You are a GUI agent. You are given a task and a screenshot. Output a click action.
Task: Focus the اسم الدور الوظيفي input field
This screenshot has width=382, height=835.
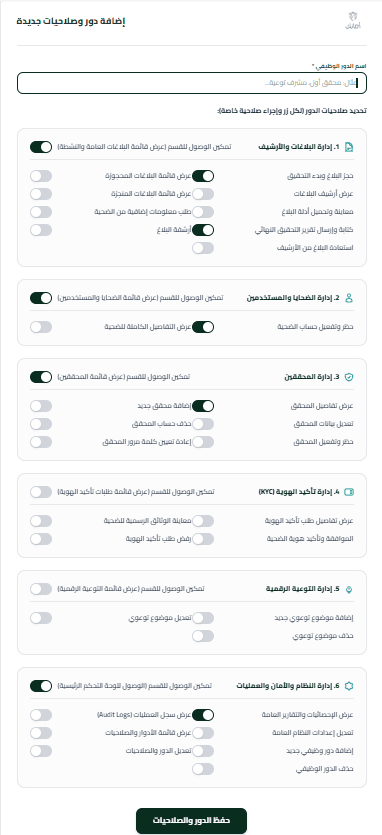[x=192, y=83]
